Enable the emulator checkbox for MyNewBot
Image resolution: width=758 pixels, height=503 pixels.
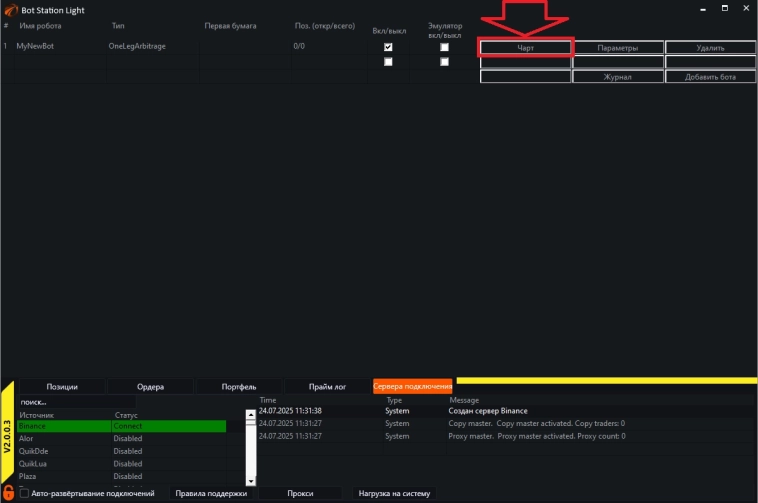coord(444,47)
